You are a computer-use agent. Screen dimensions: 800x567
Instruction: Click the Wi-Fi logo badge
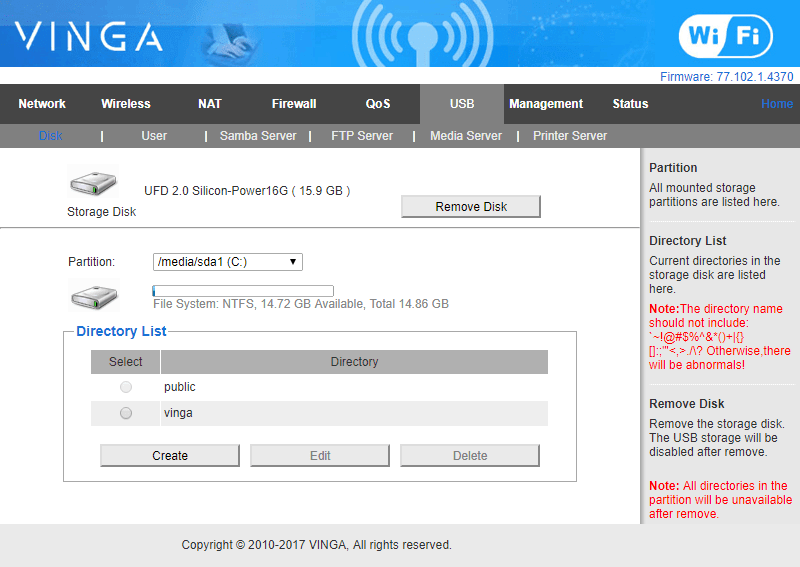725,37
